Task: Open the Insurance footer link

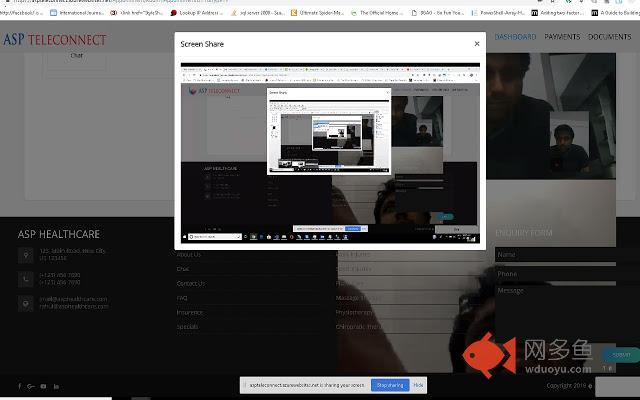Action: pos(189,312)
